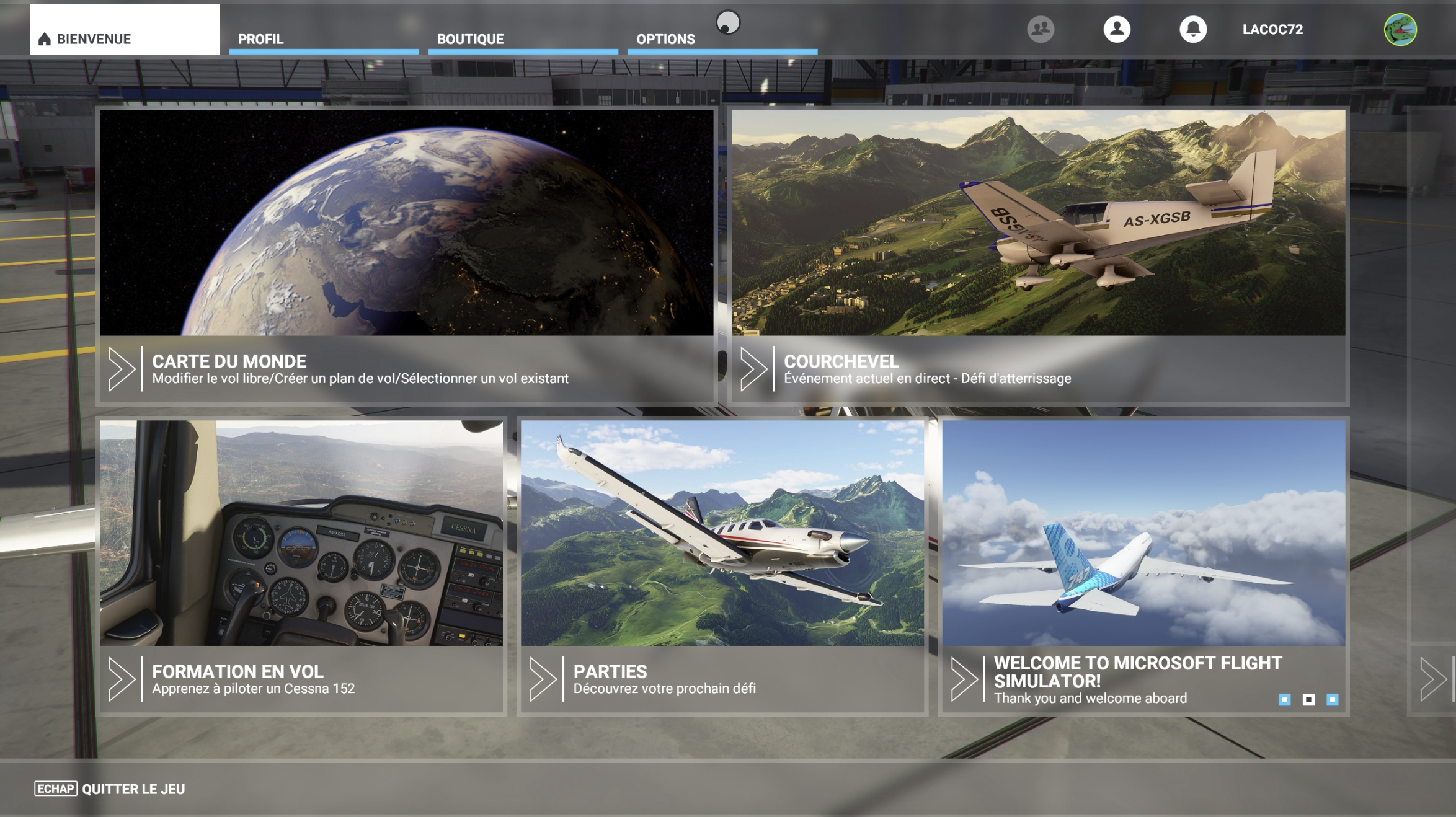Open the Courchevel AS-XGSB plane thumbnail
This screenshot has height=817, width=1456.
point(1038,223)
